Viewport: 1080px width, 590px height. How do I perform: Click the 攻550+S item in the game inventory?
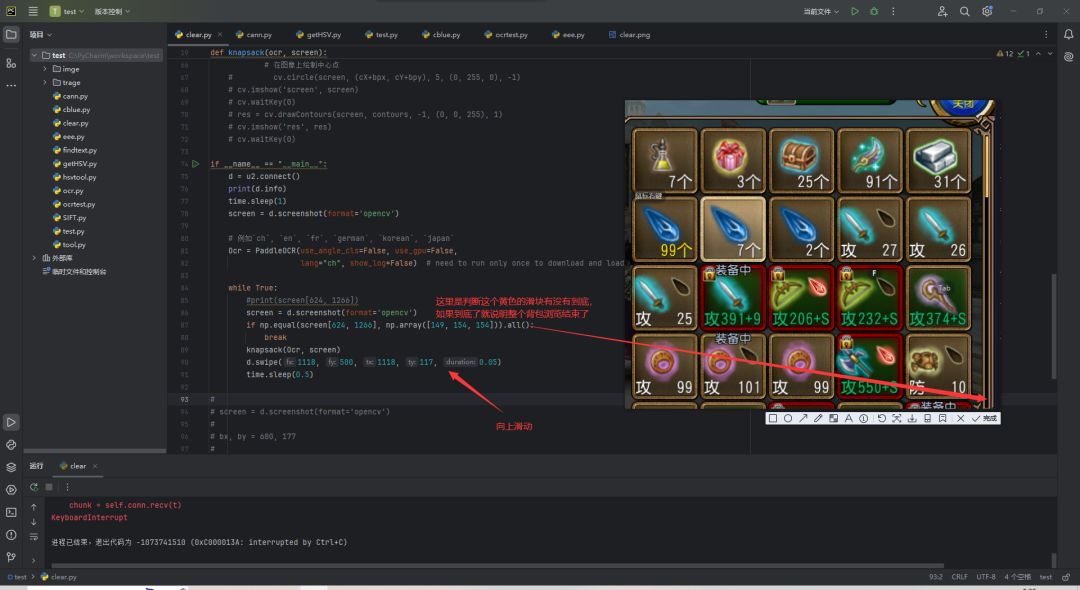[x=869, y=366]
